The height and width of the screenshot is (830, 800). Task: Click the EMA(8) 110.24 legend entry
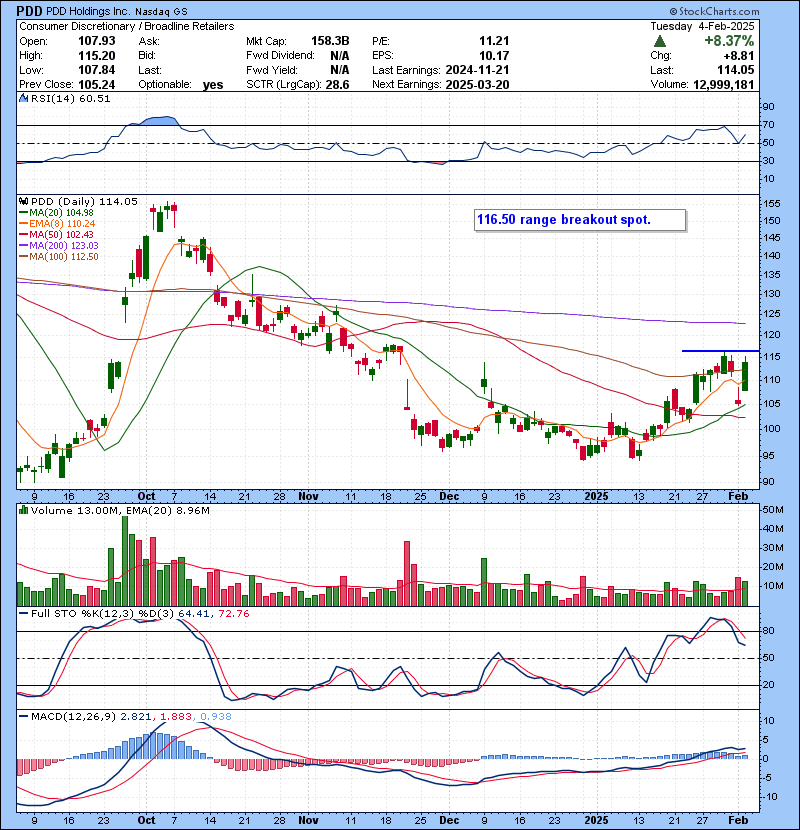click(57, 224)
